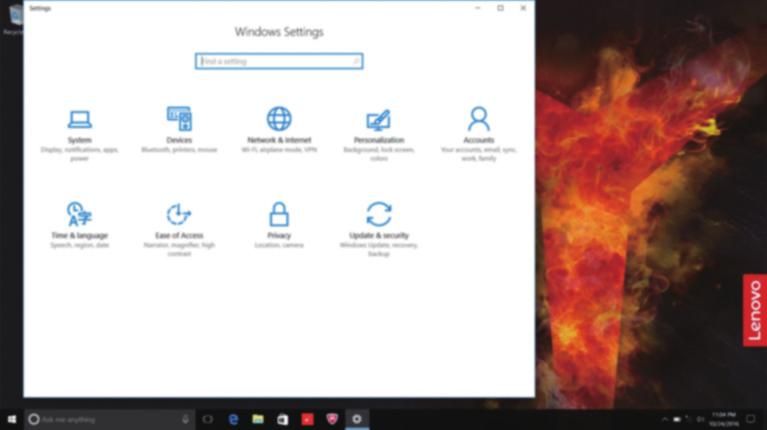The width and height of the screenshot is (767, 430).
Task: Click the "Personalization" label text
Action: pos(379,140)
